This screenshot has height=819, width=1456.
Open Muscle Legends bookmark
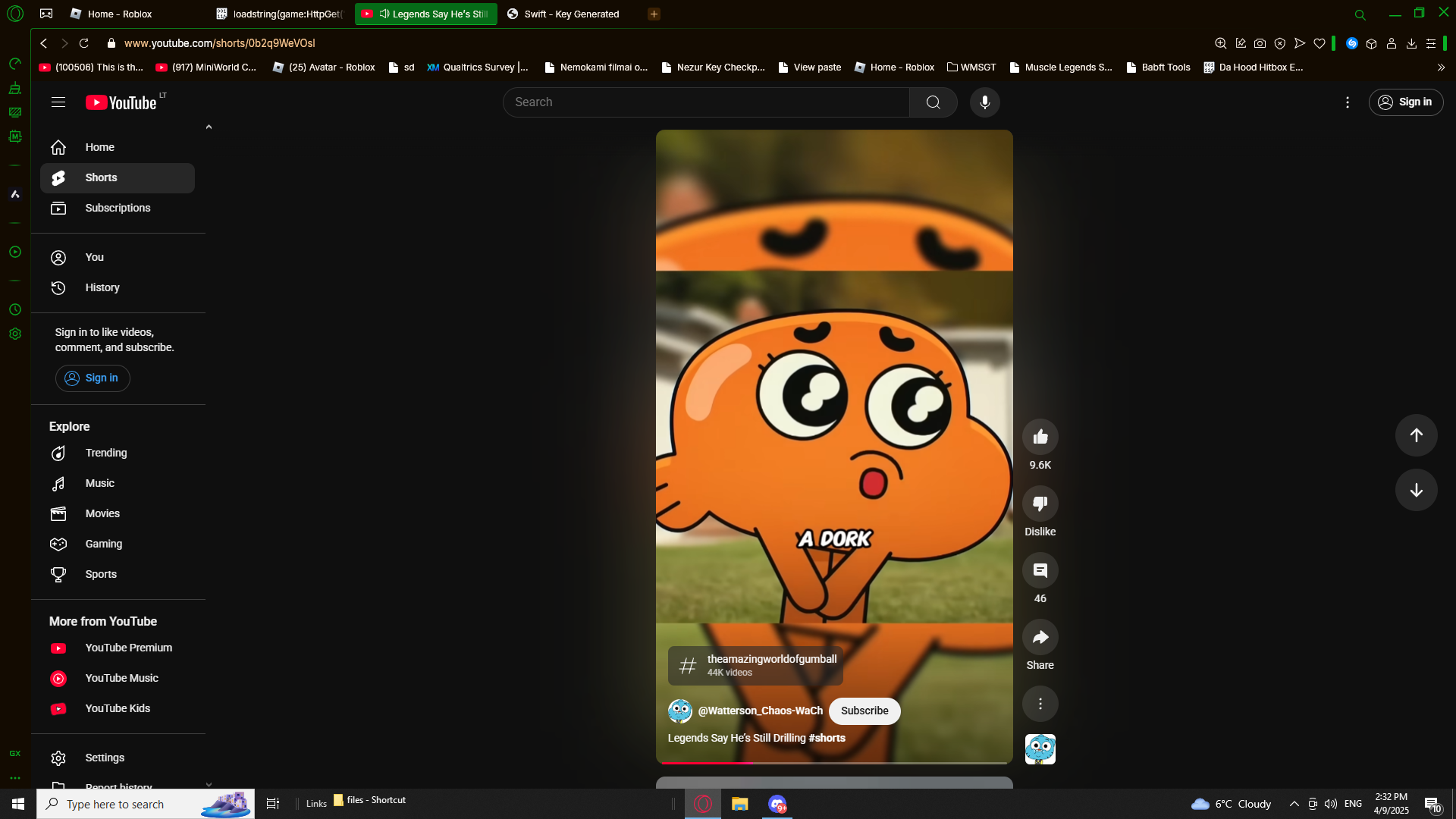point(1060,67)
